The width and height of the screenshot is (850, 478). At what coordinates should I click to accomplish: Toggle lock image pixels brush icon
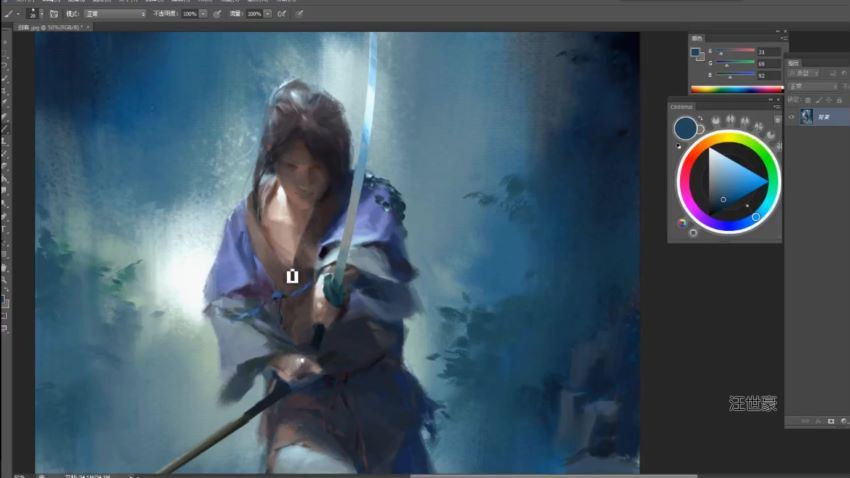(x=819, y=100)
